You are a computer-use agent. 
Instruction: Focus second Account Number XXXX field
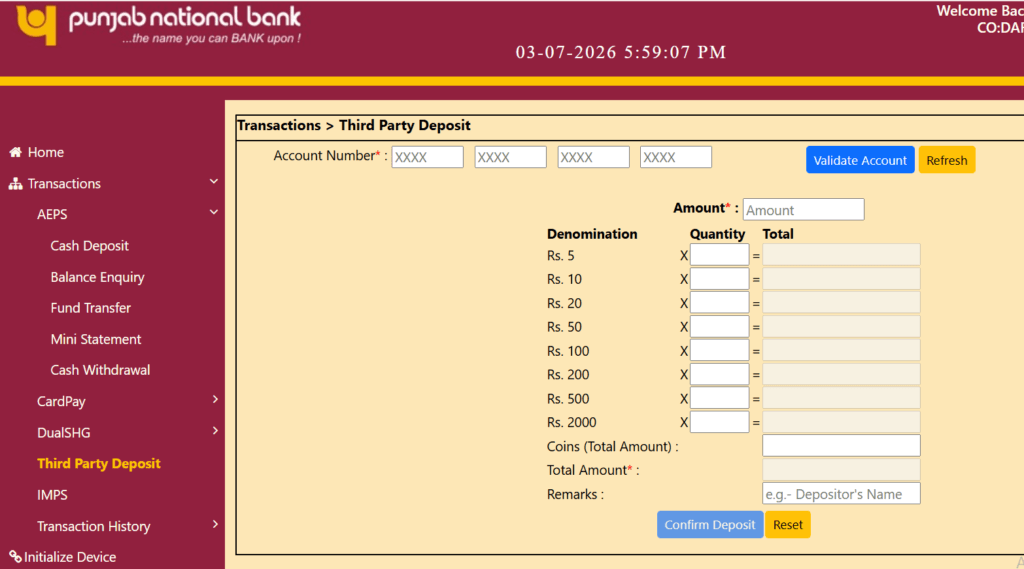click(510, 157)
